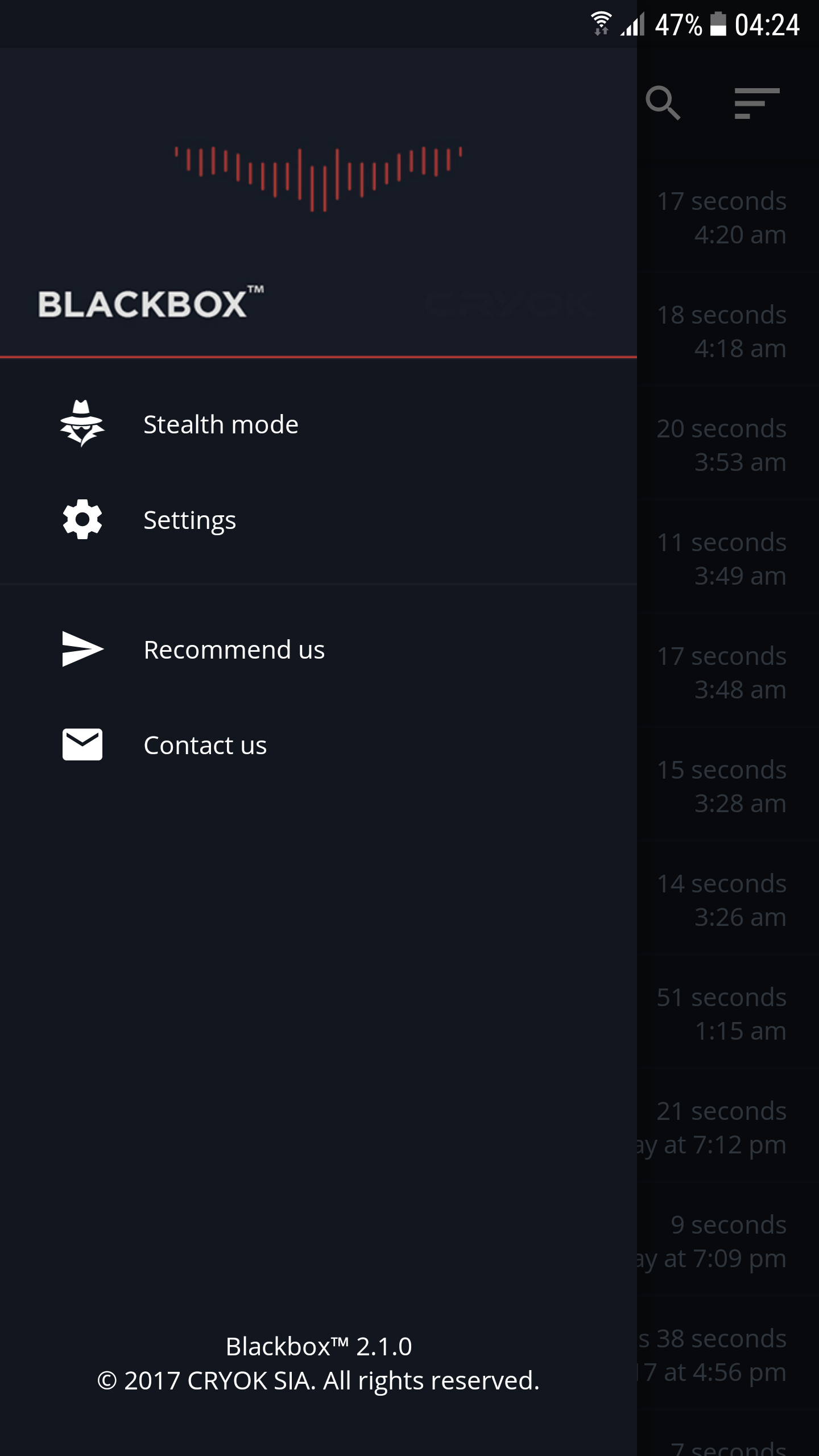Open Stealth mode menu item
Viewport: 819px width, 1456px height.
pyautogui.click(x=221, y=424)
